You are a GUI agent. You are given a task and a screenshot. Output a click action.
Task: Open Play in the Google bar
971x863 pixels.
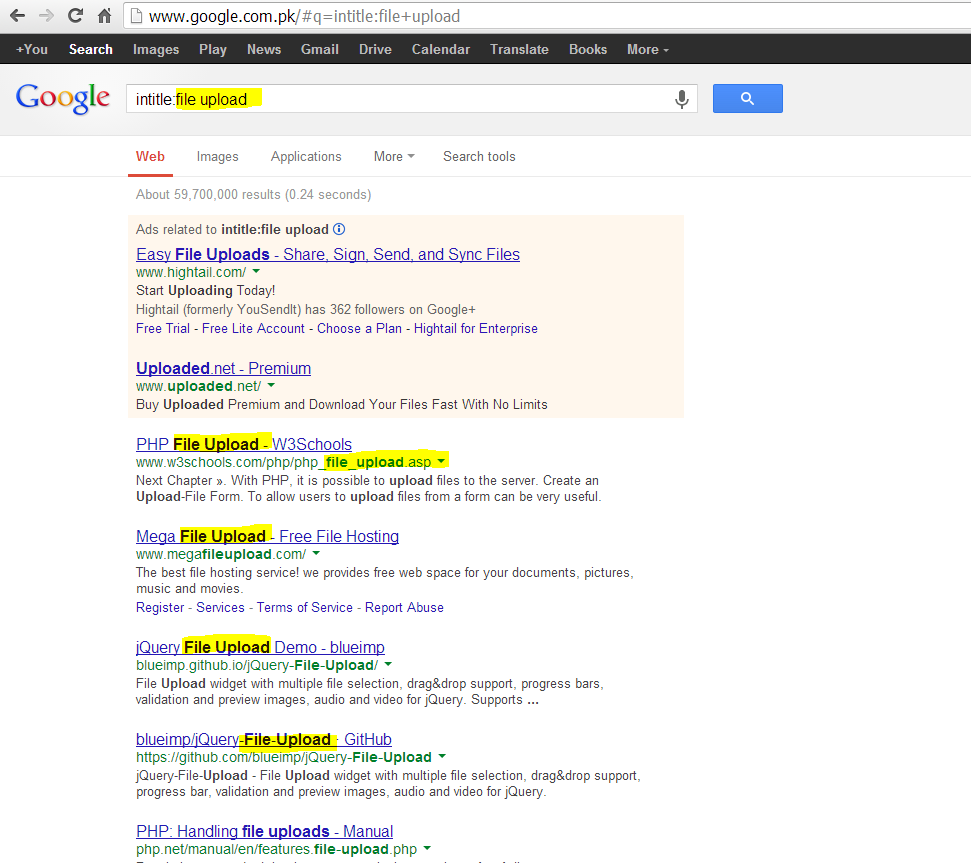(212, 50)
